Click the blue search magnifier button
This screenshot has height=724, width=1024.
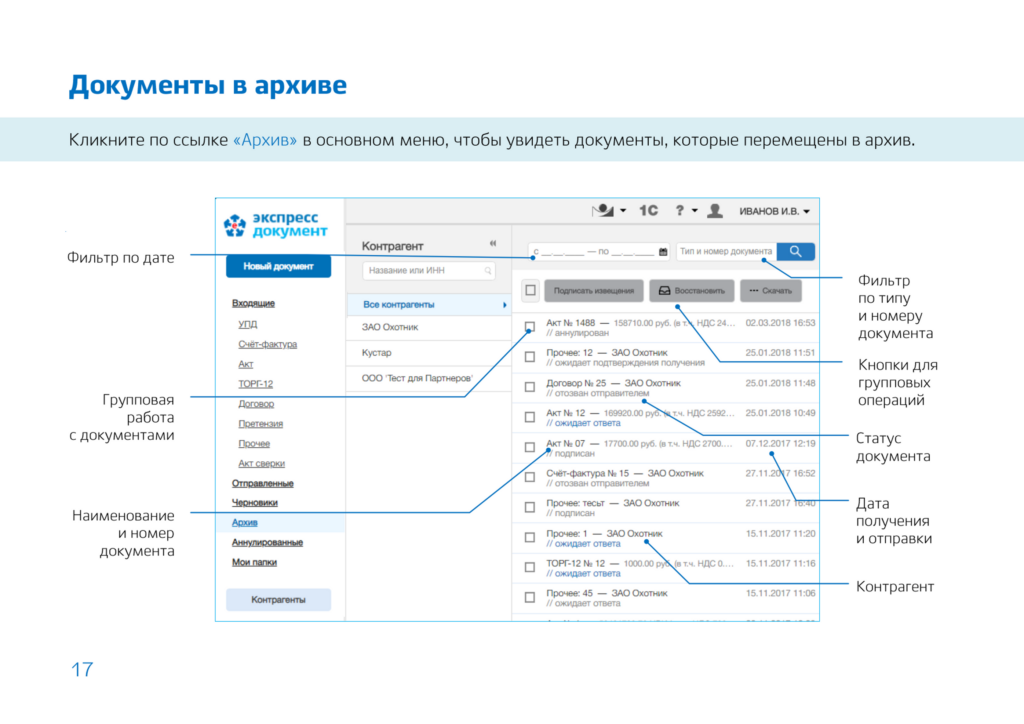click(795, 251)
